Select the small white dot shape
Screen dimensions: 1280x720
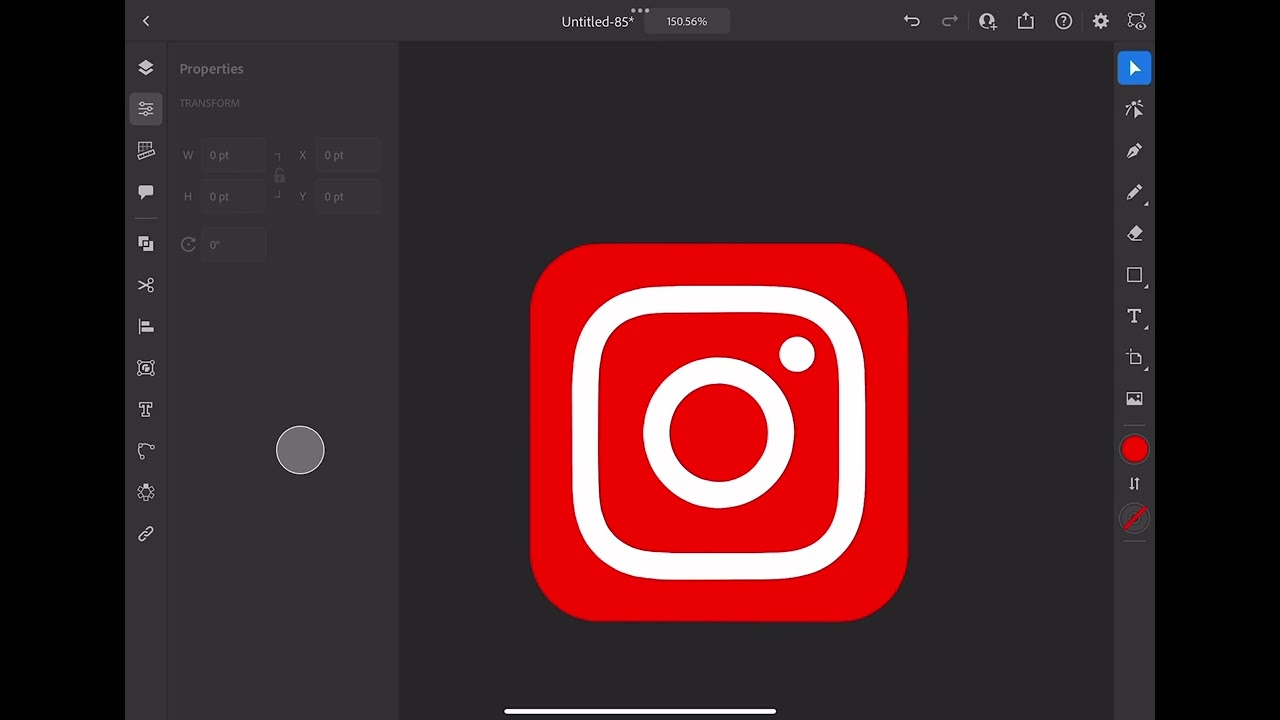pos(797,354)
